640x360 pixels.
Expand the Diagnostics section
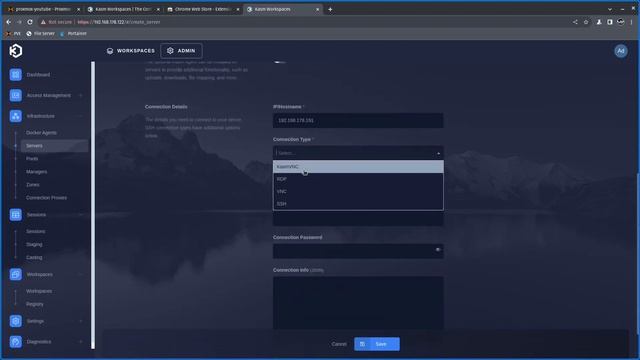point(80,342)
